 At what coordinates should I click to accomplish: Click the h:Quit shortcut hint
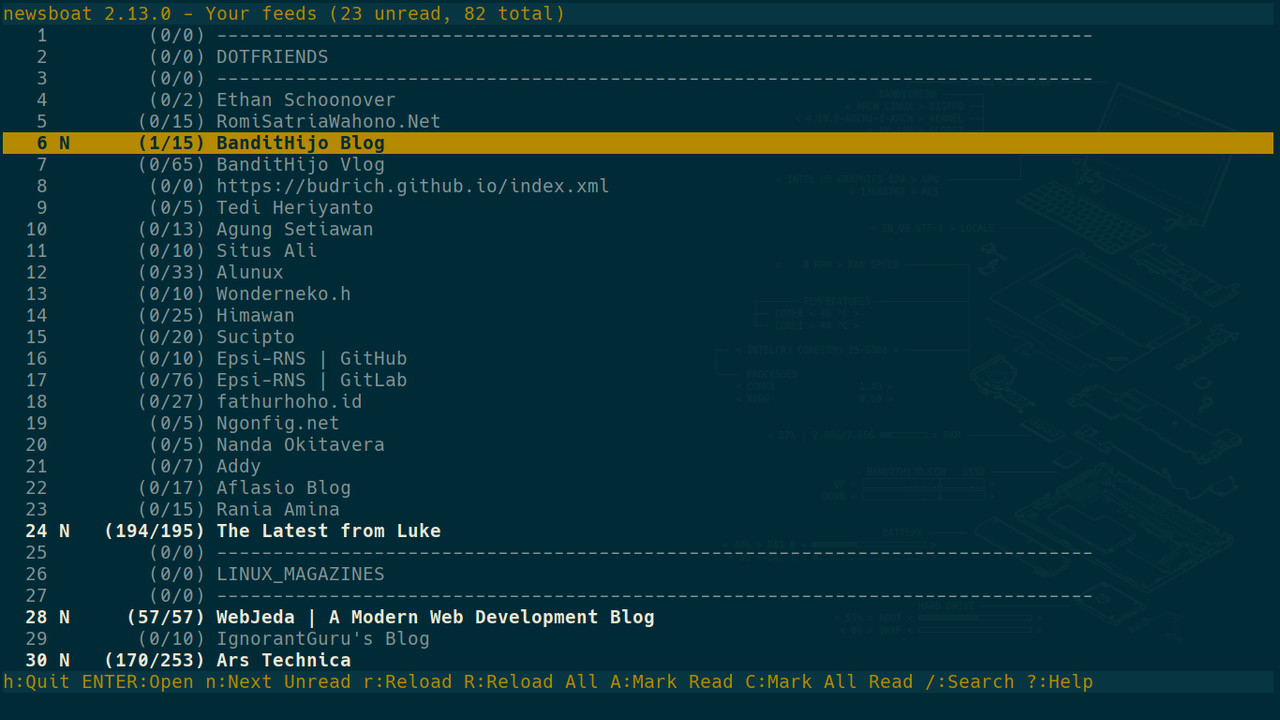[37, 682]
